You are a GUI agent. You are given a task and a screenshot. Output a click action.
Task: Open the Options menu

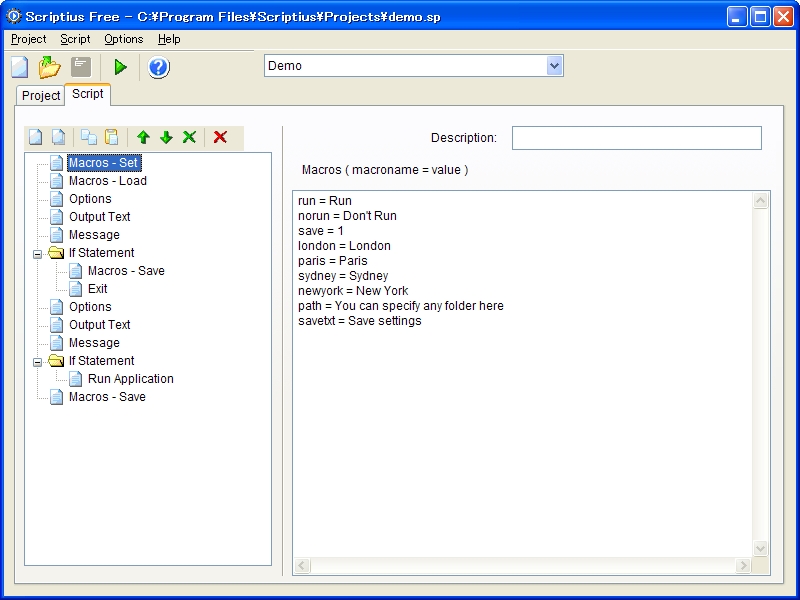click(123, 39)
